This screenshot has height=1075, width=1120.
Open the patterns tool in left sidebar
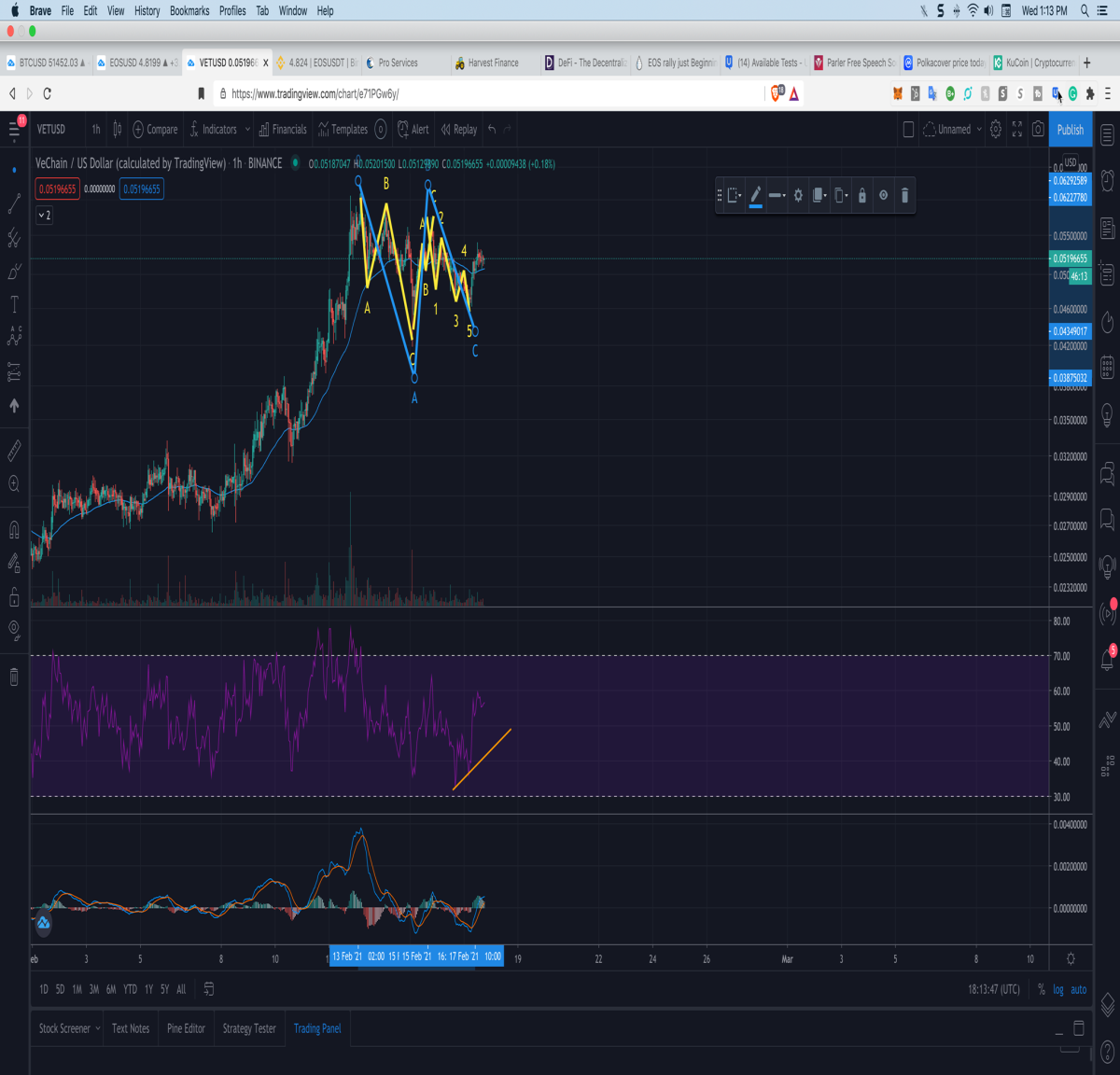pos(14,337)
